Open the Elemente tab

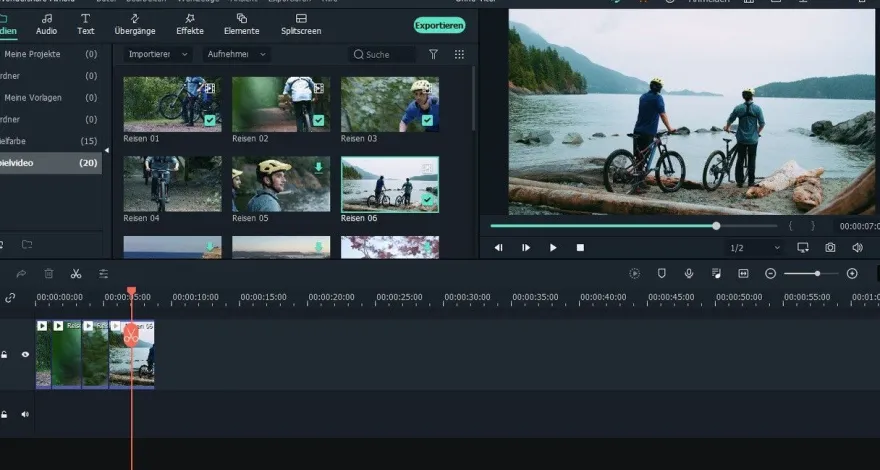click(241, 25)
